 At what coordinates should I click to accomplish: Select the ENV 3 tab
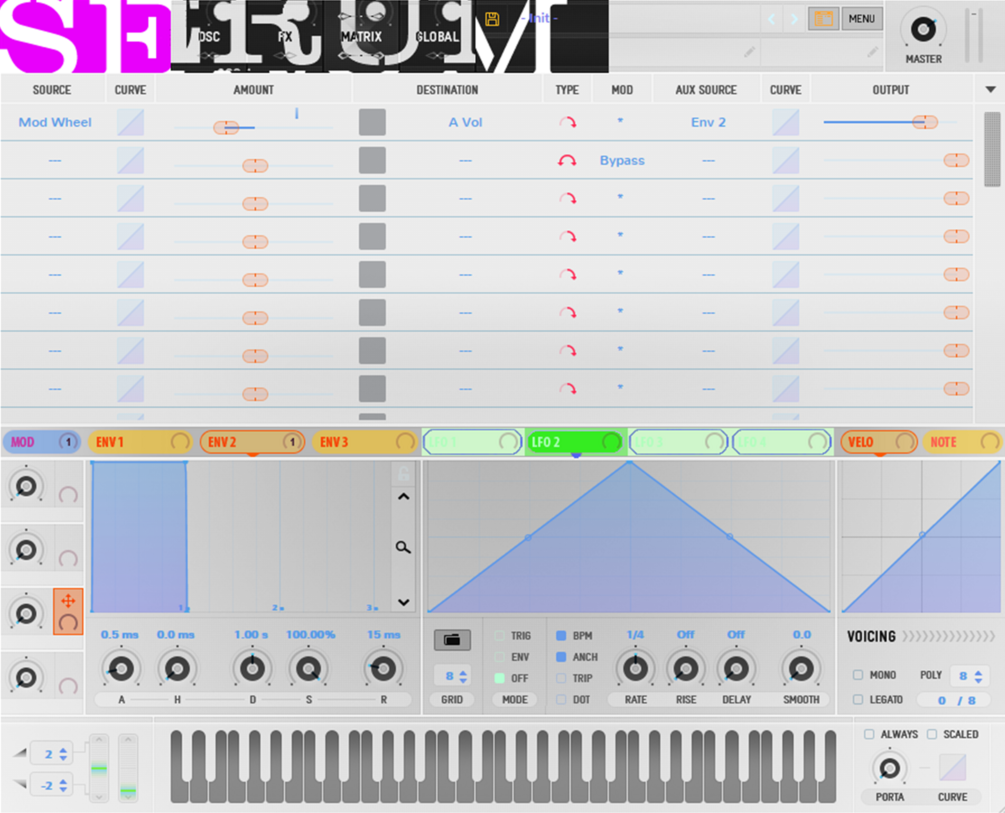tap(364, 442)
